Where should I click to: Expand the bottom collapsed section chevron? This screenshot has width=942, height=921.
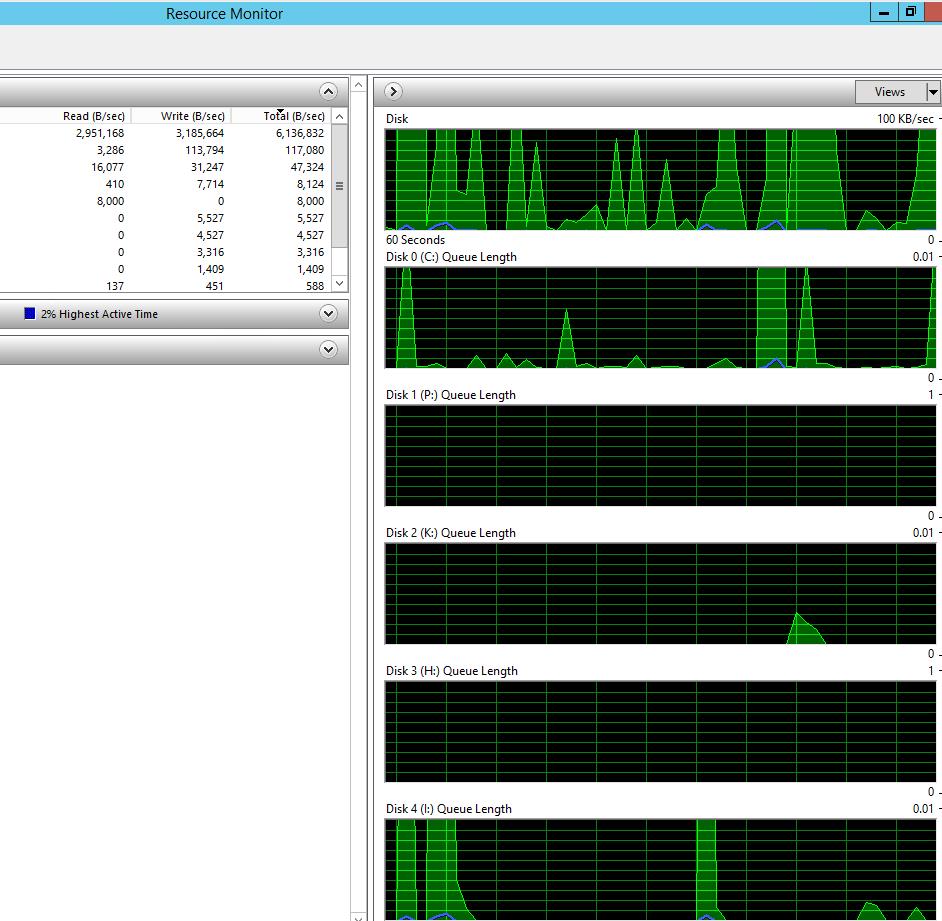(328, 350)
